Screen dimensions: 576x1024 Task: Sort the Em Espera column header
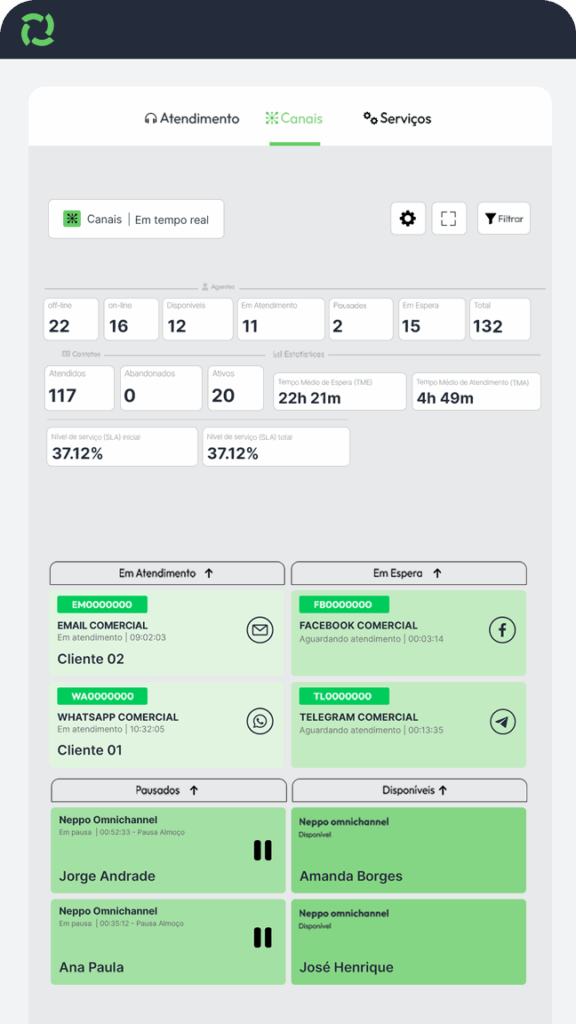(x=408, y=573)
